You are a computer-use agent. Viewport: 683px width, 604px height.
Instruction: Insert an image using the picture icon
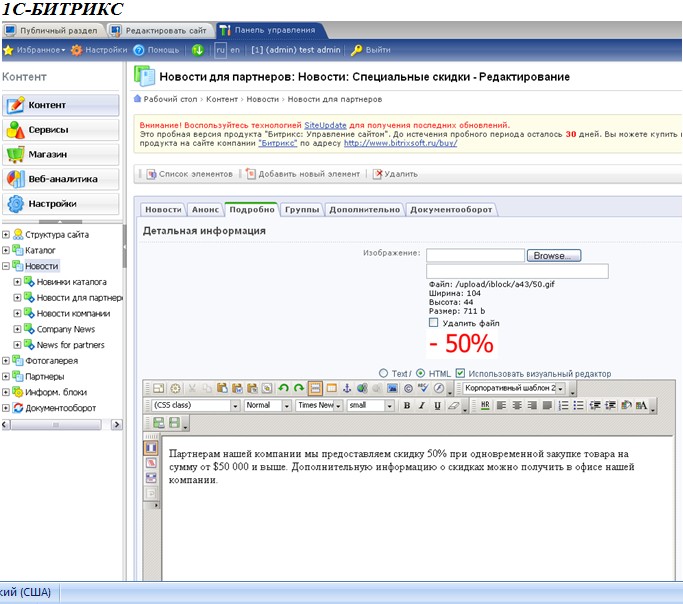pos(392,388)
